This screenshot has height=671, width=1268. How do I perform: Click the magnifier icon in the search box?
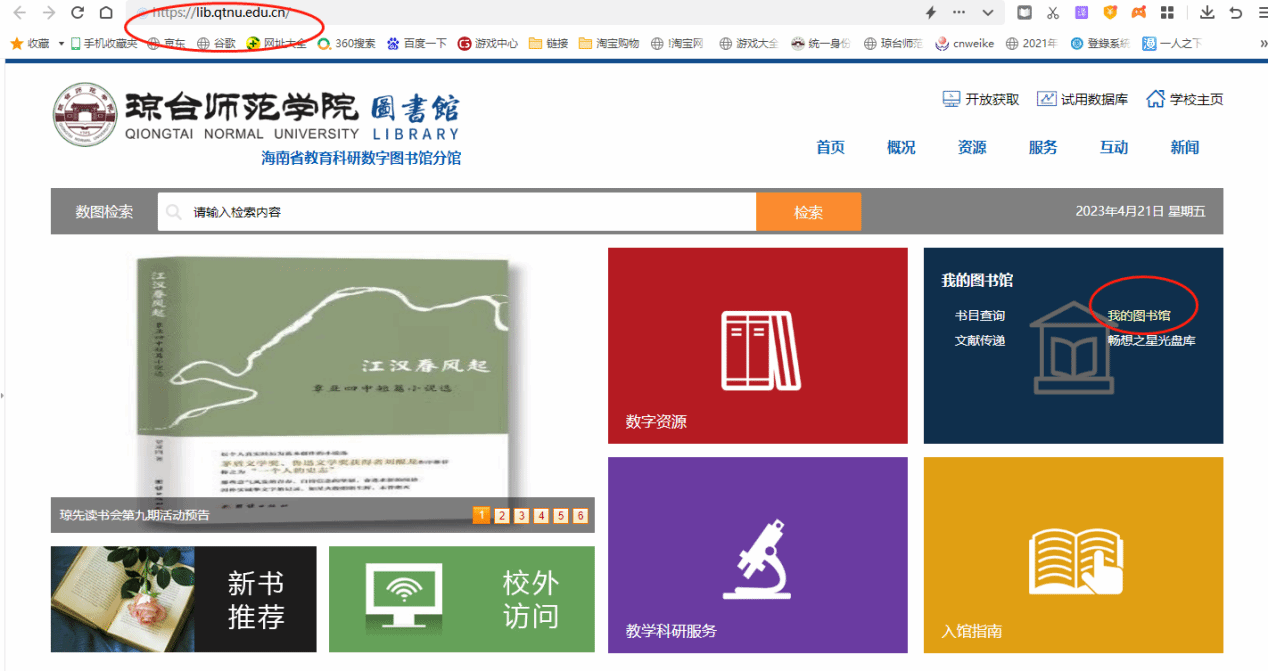click(175, 212)
